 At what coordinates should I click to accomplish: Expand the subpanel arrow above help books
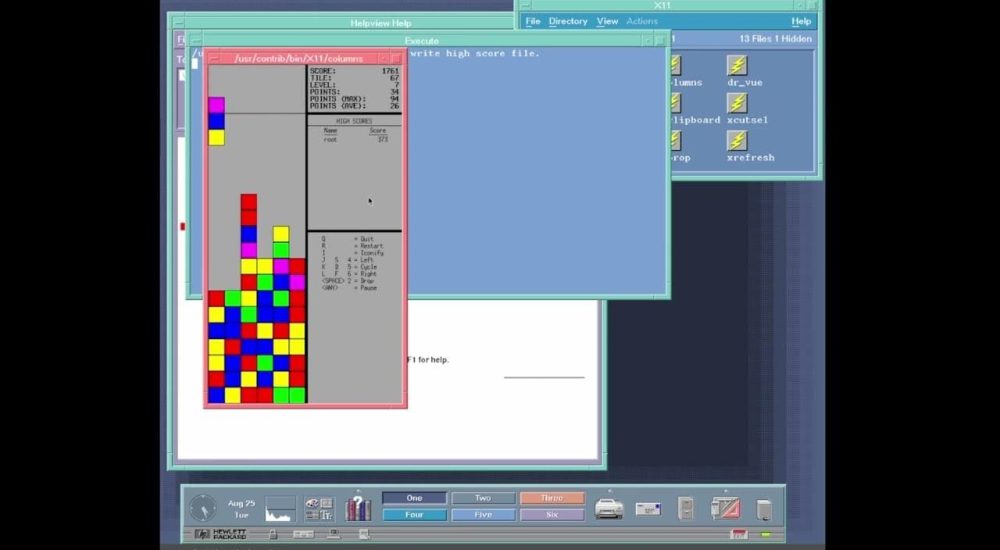click(358, 490)
